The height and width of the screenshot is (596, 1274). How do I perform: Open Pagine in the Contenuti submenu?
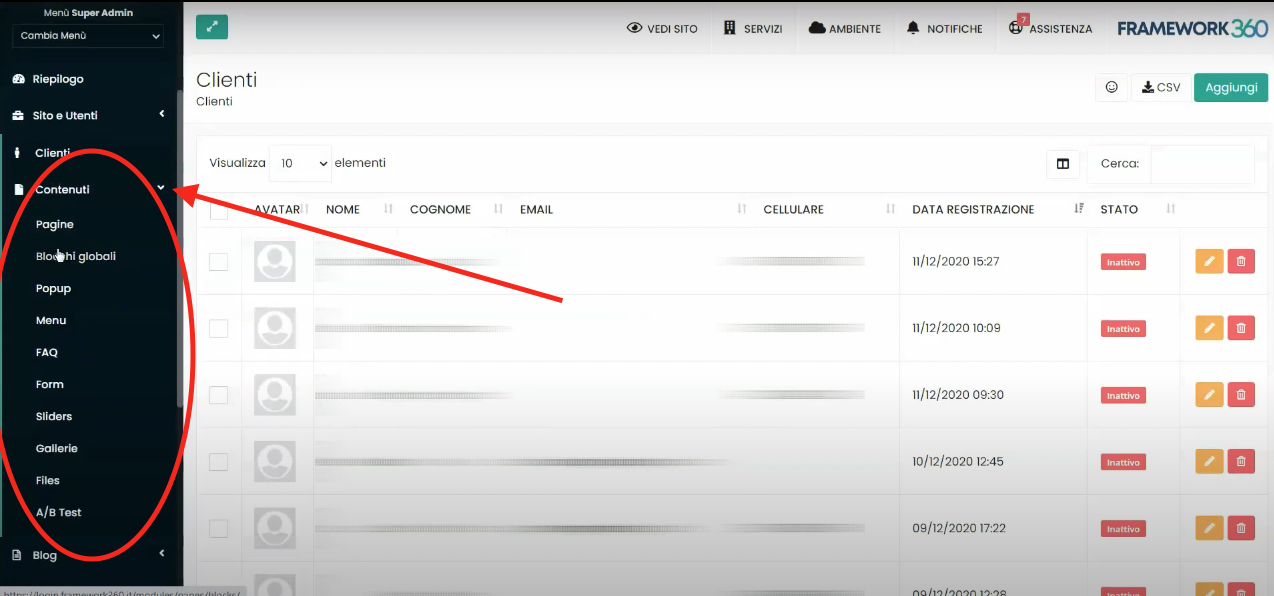click(x=55, y=224)
